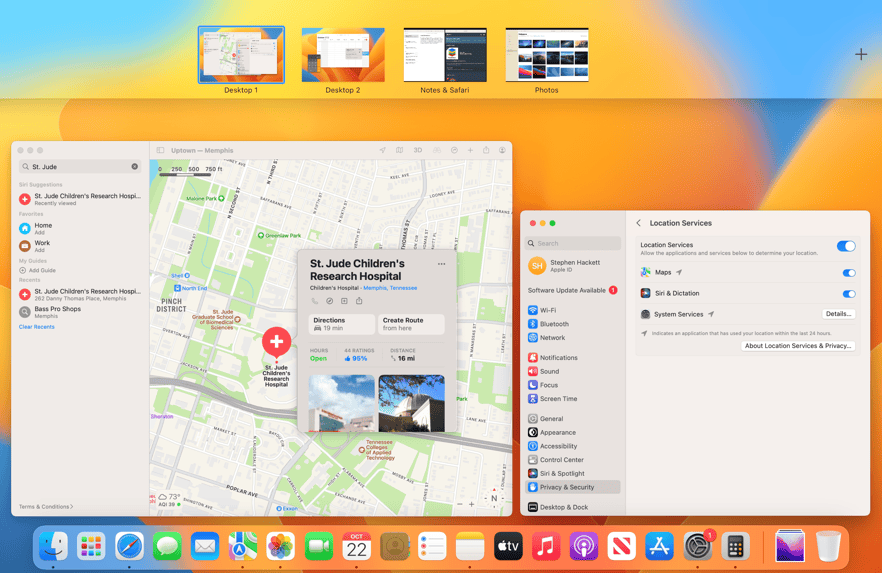Click the share icon on place card
This screenshot has width=882, height=573.
(359, 301)
